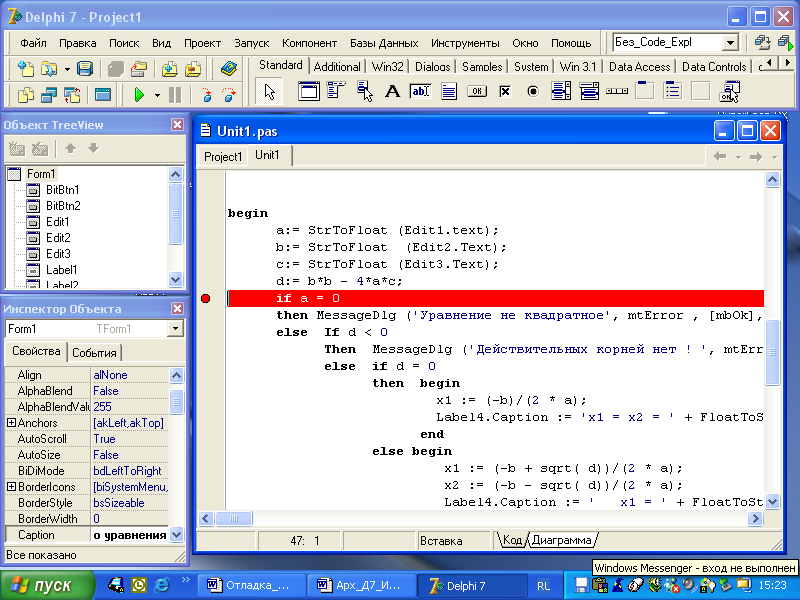
Task: Click the New Form toolbar icon
Action: pyautogui.click(x=103, y=95)
